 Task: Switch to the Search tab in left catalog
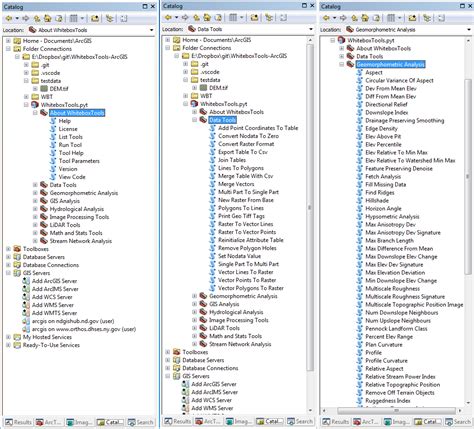(x=140, y=422)
